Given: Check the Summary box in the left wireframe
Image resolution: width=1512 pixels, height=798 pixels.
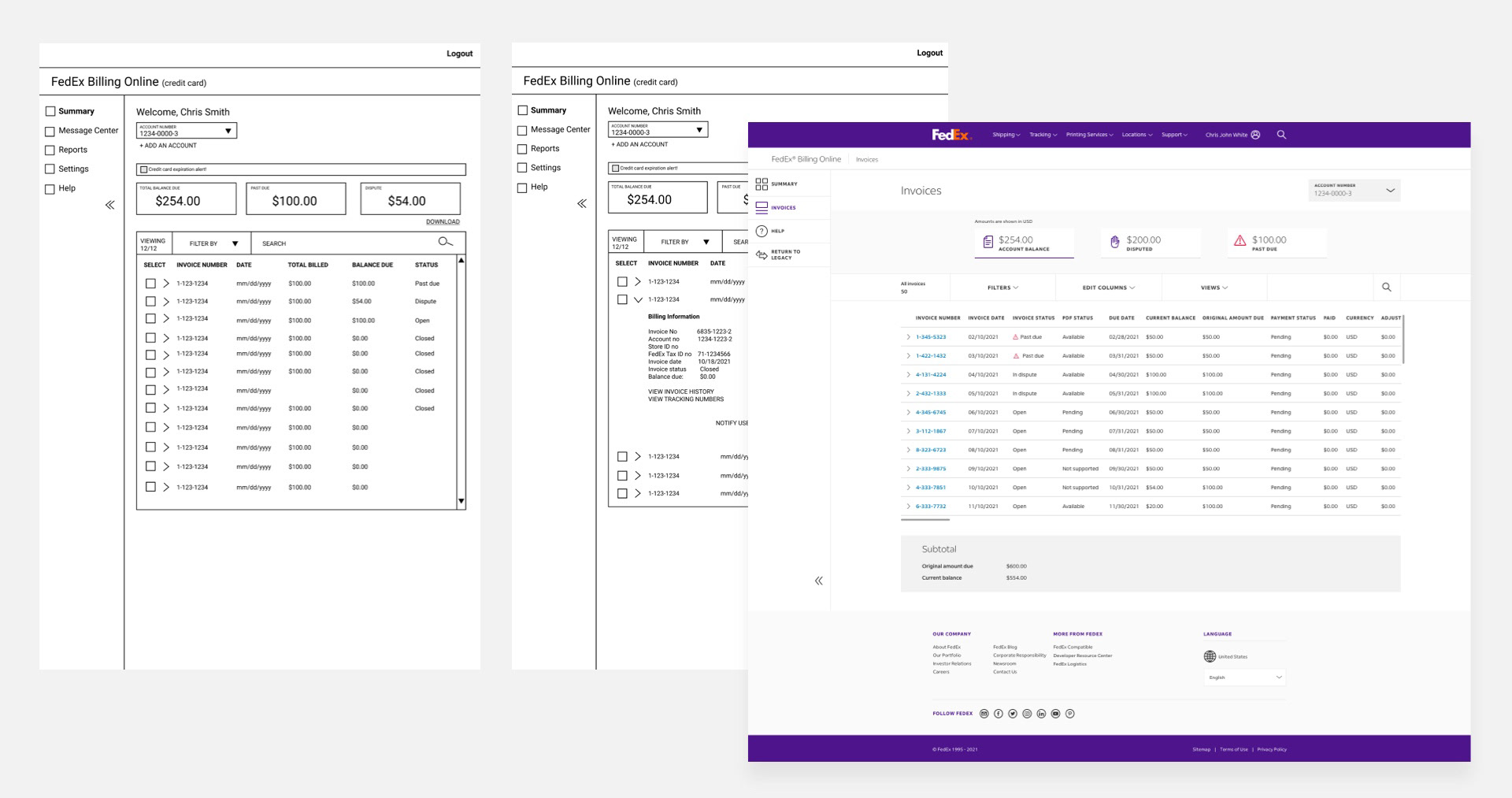Looking at the screenshot, I should (x=50, y=112).
